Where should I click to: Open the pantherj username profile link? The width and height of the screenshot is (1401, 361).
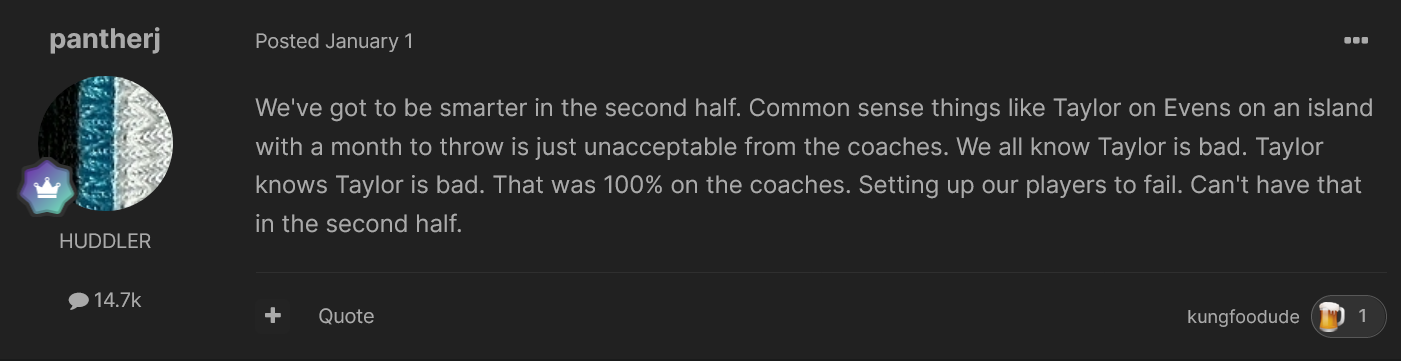pos(105,40)
